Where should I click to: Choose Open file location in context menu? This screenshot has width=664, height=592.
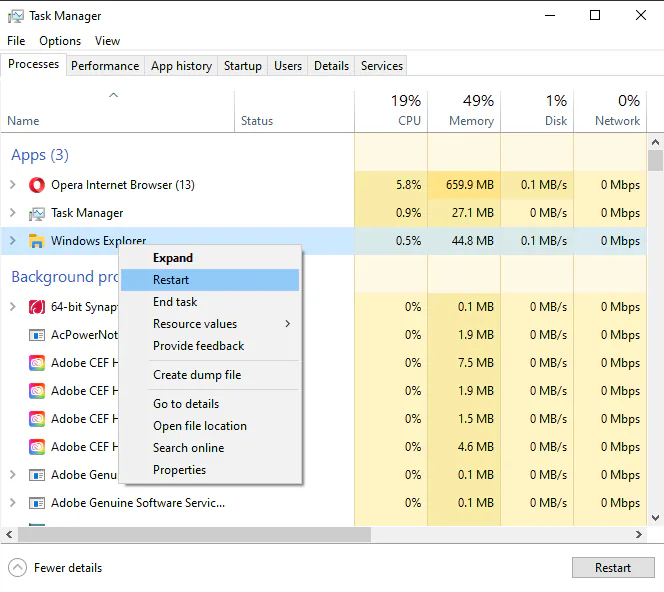pyautogui.click(x=210, y=426)
